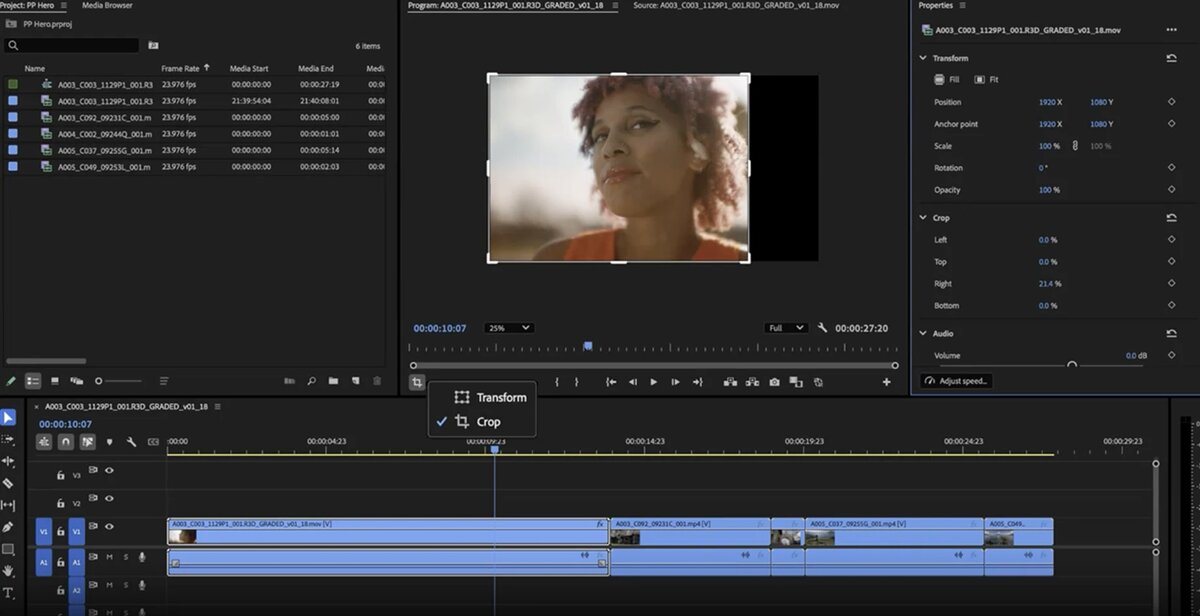Image resolution: width=1200 pixels, height=616 pixels.
Task: Step back one frame
Action: pos(632,382)
